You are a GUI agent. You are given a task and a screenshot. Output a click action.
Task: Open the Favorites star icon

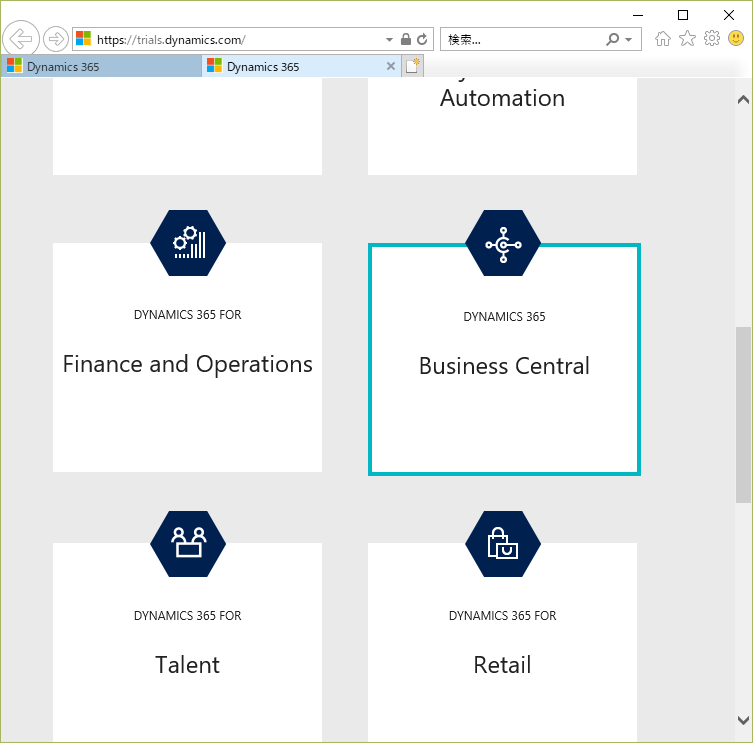click(x=687, y=38)
